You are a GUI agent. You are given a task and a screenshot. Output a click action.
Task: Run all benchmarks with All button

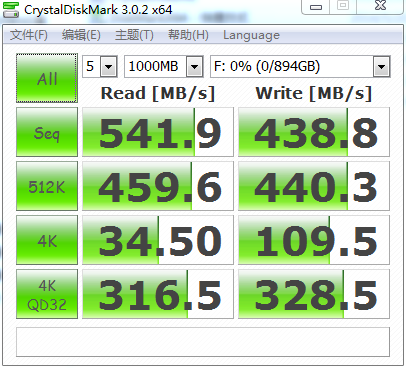tap(47, 78)
